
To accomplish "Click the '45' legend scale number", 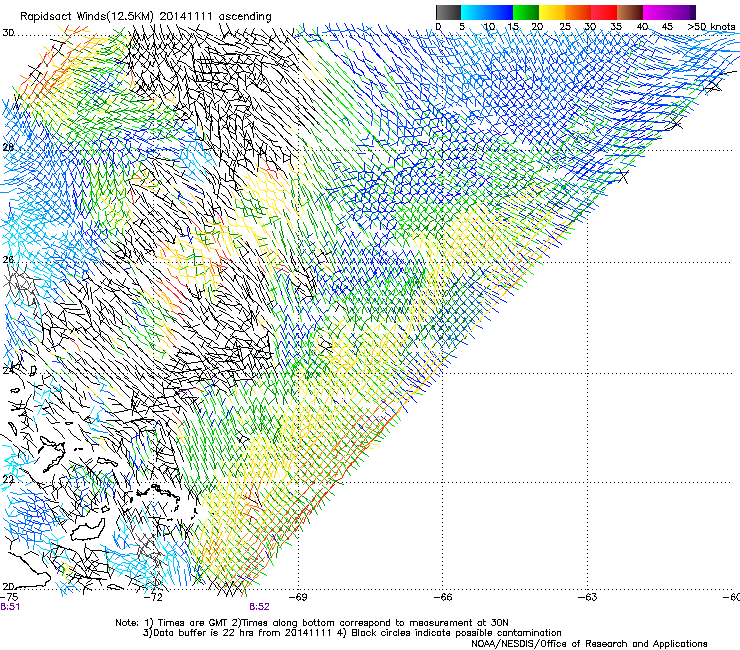I will coord(667,26).
